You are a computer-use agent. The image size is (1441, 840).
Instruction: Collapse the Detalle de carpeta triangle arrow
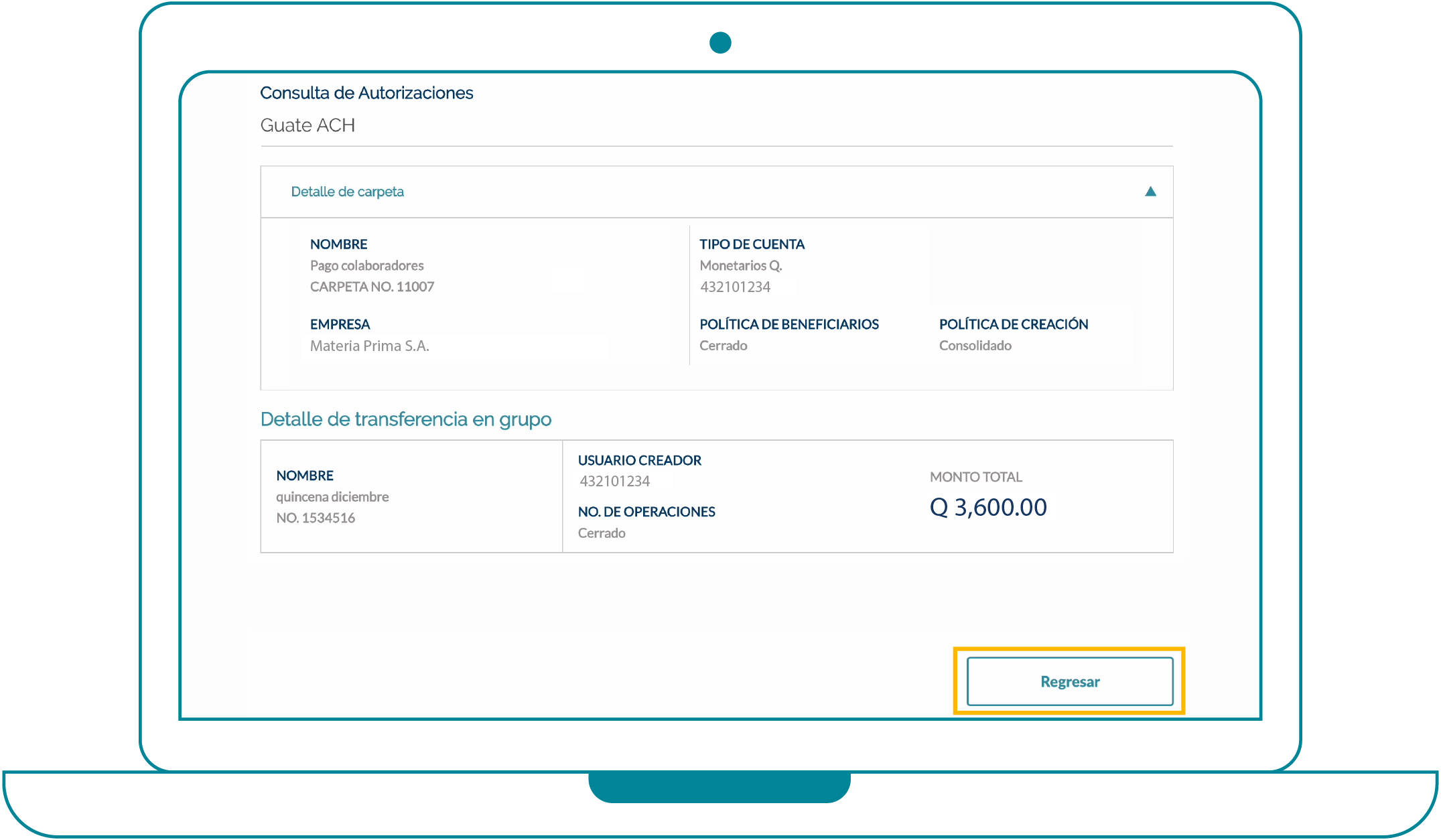tap(1150, 192)
